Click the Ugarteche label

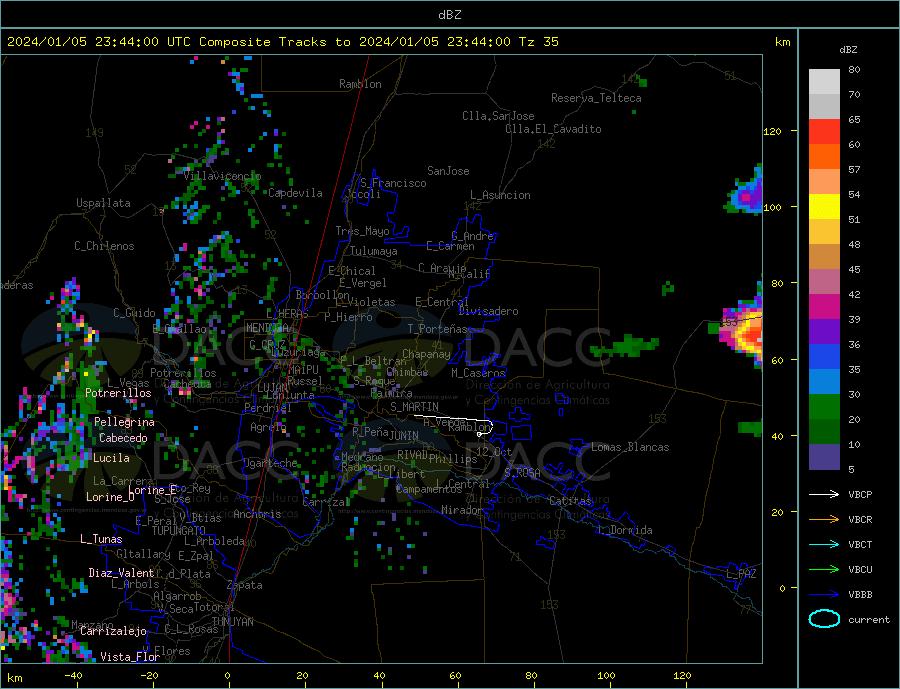[x=271, y=463]
